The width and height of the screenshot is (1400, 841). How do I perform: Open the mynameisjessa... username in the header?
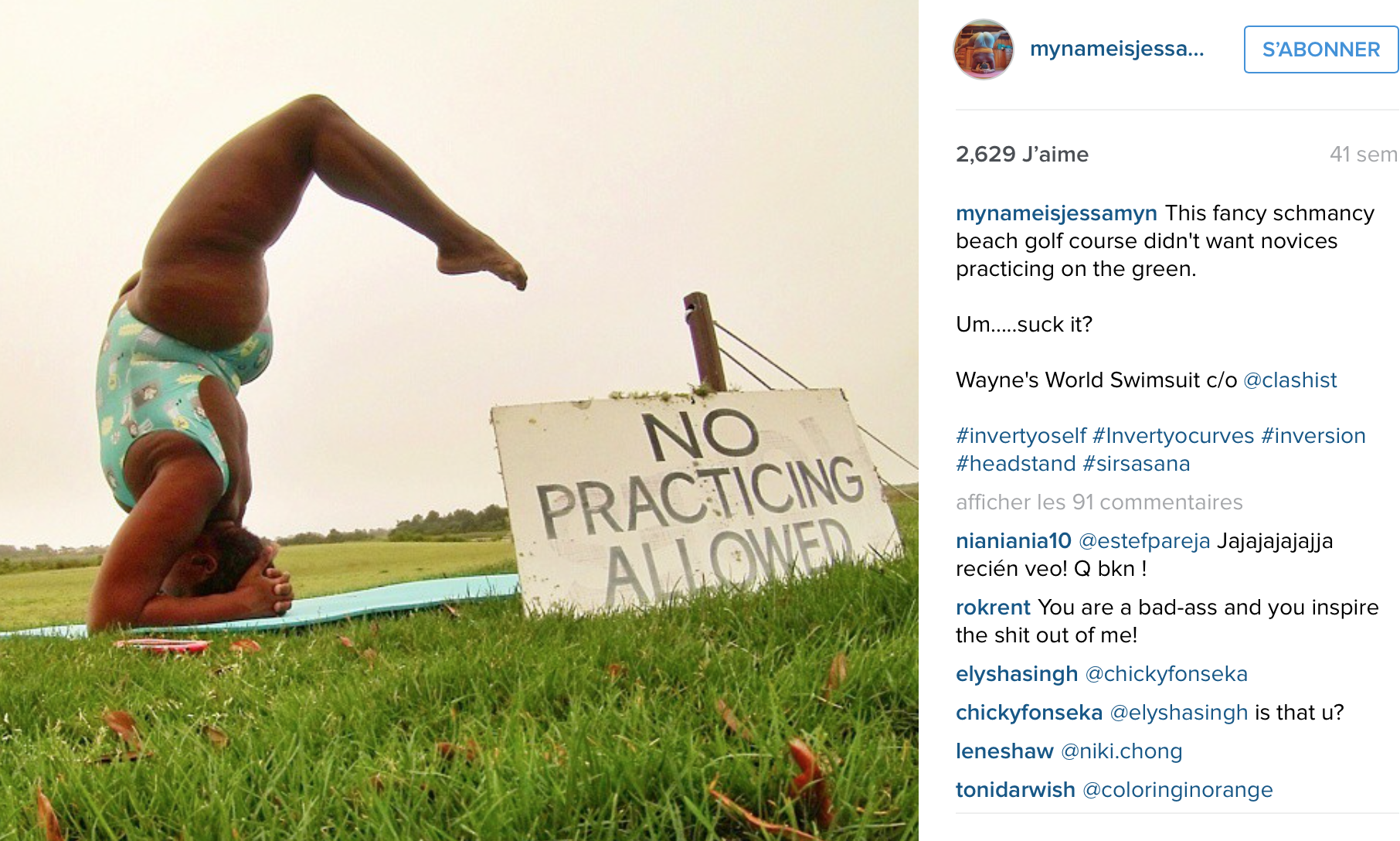1116,49
